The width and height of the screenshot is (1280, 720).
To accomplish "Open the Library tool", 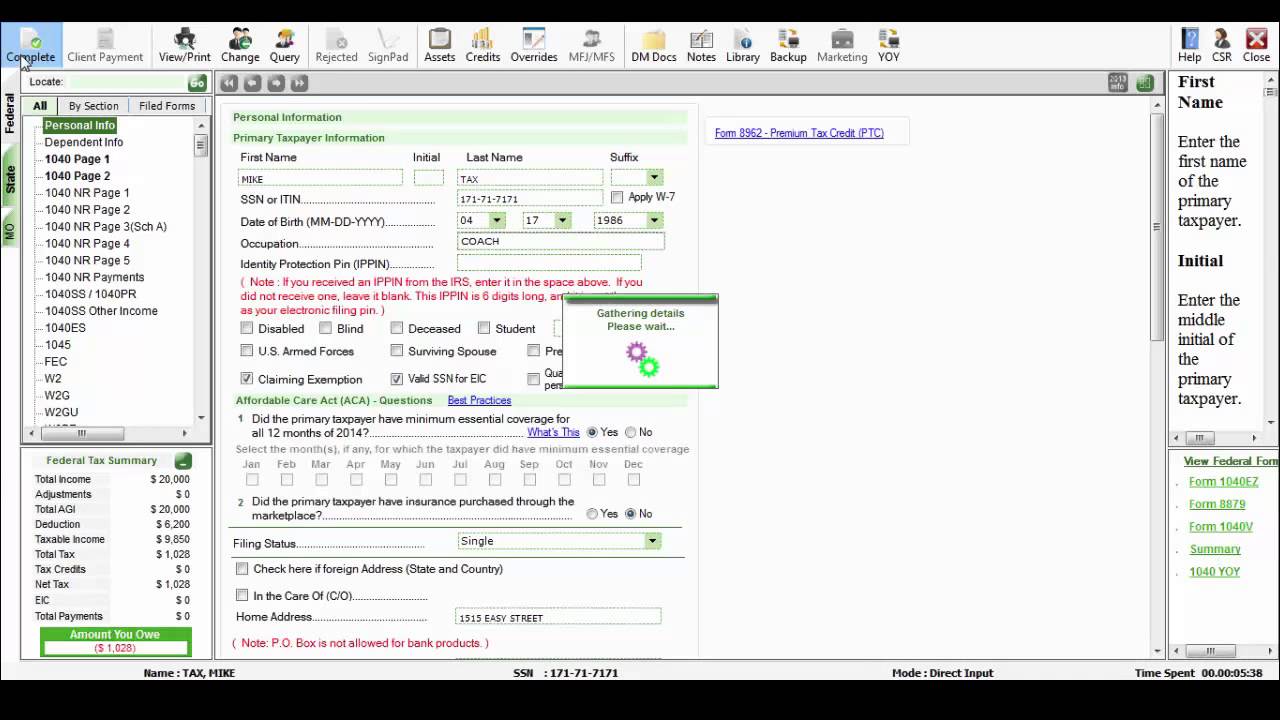I will pyautogui.click(x=743, y=46).
